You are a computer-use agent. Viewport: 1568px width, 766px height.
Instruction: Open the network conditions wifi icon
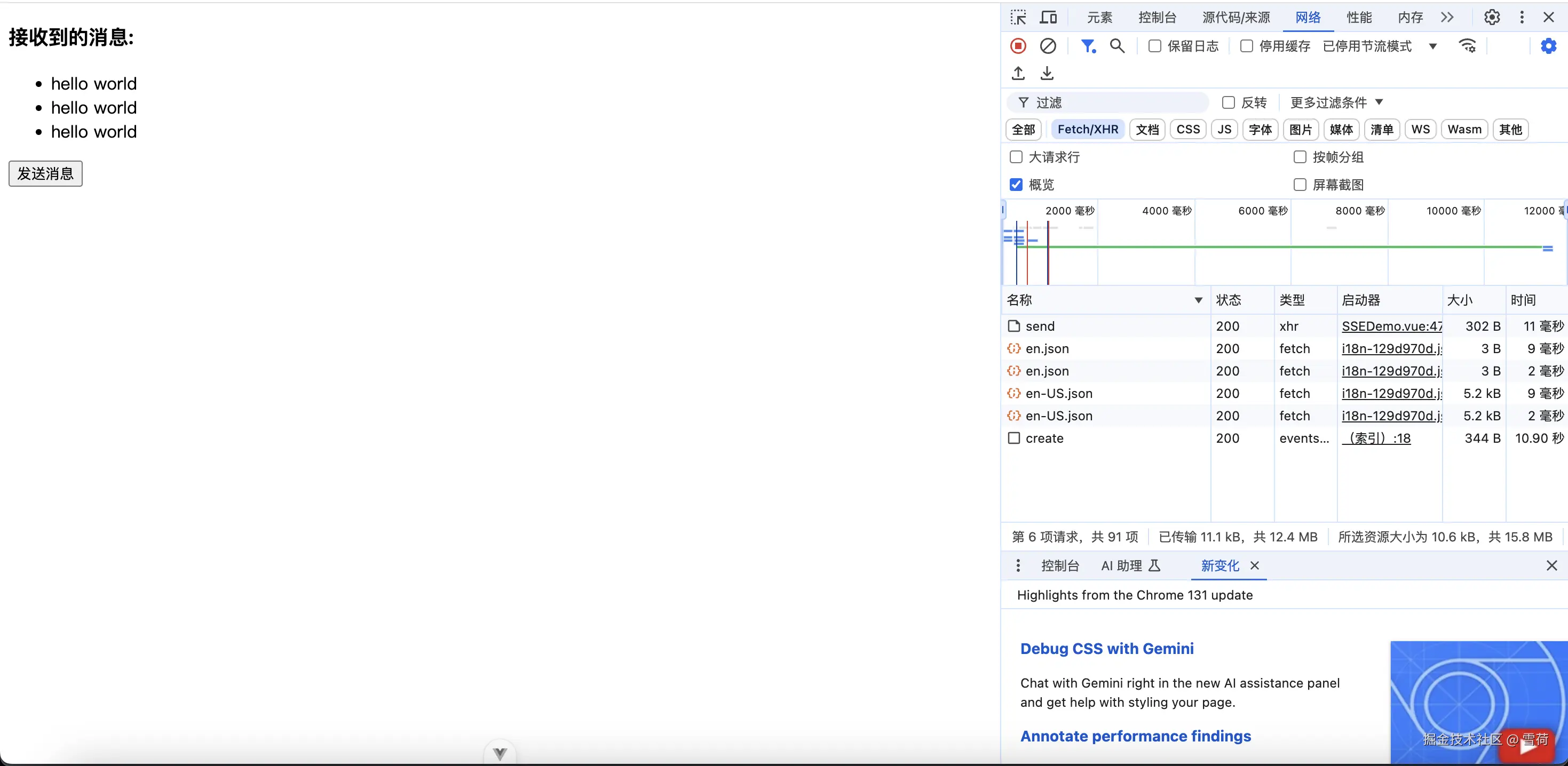1468,46
